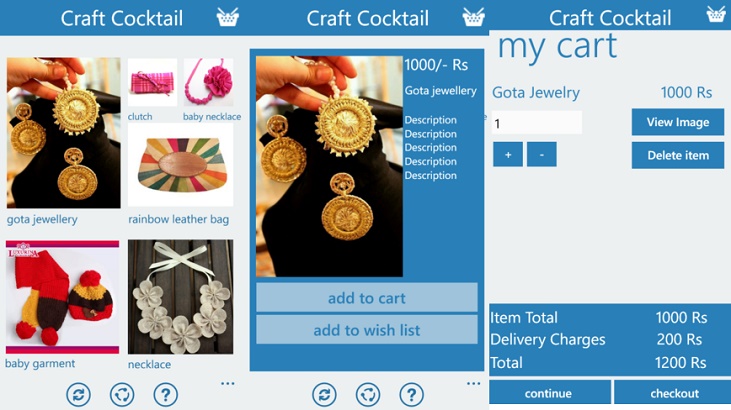Decrease quantity with minus button

point(541,154)
